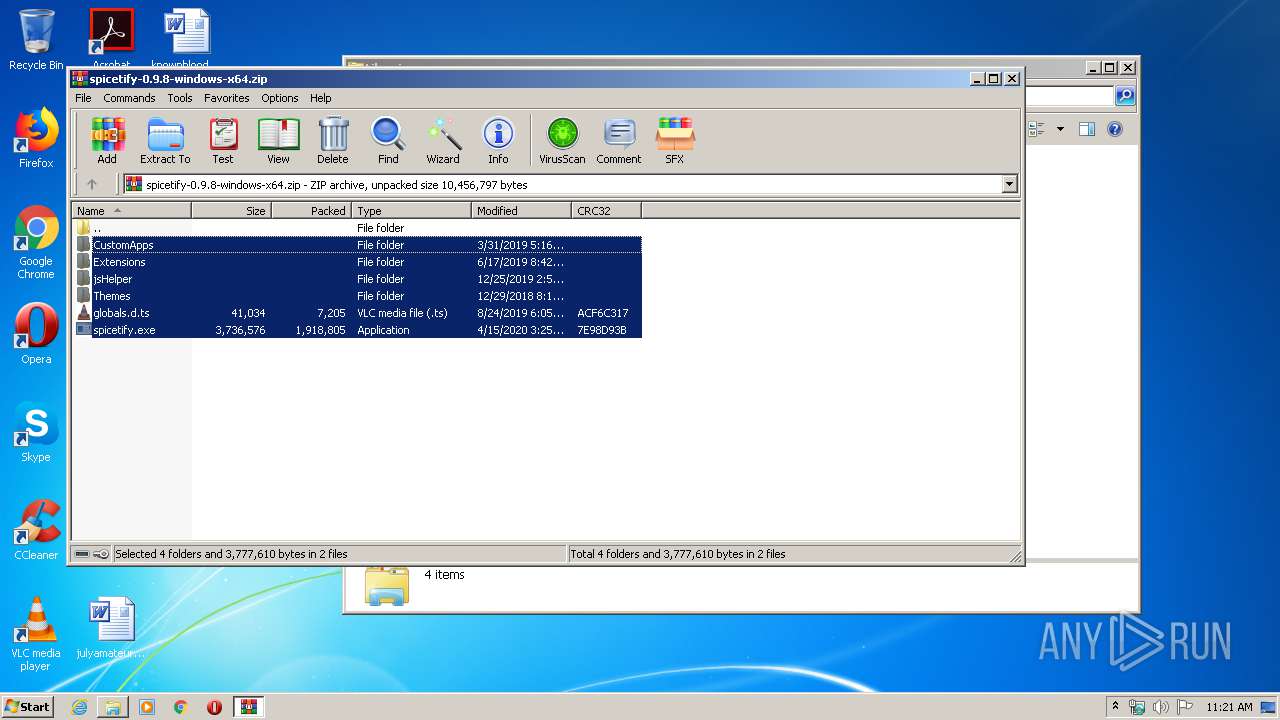This screenshot has width=1280, height=720.
Task: Open VLC media player desktop shortcut
Action: (x=36, y=634)
